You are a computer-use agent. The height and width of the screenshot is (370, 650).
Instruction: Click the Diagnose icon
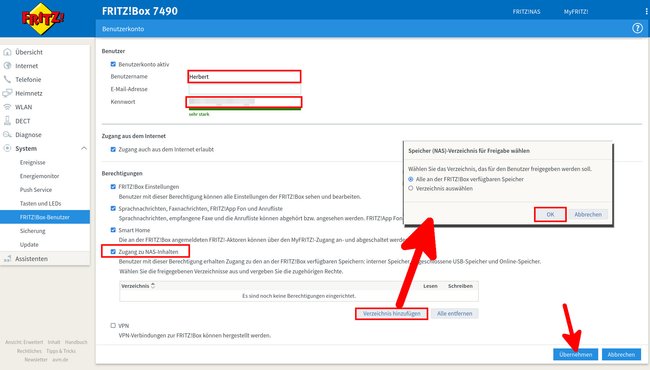[x=7, y=135]
